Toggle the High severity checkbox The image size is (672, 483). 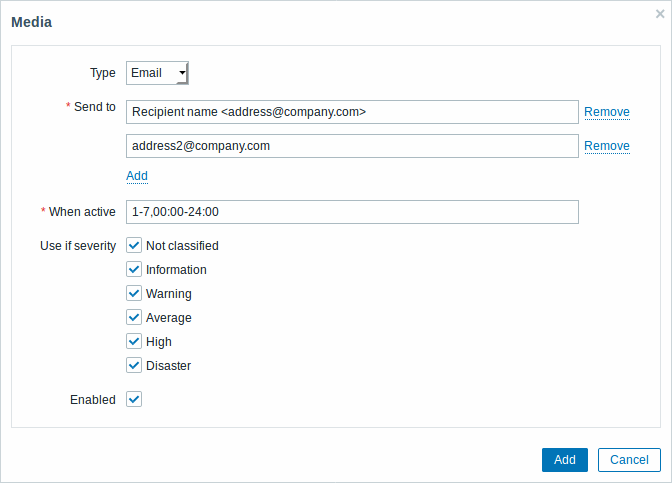pyautogui.click(x=134, y=341)
